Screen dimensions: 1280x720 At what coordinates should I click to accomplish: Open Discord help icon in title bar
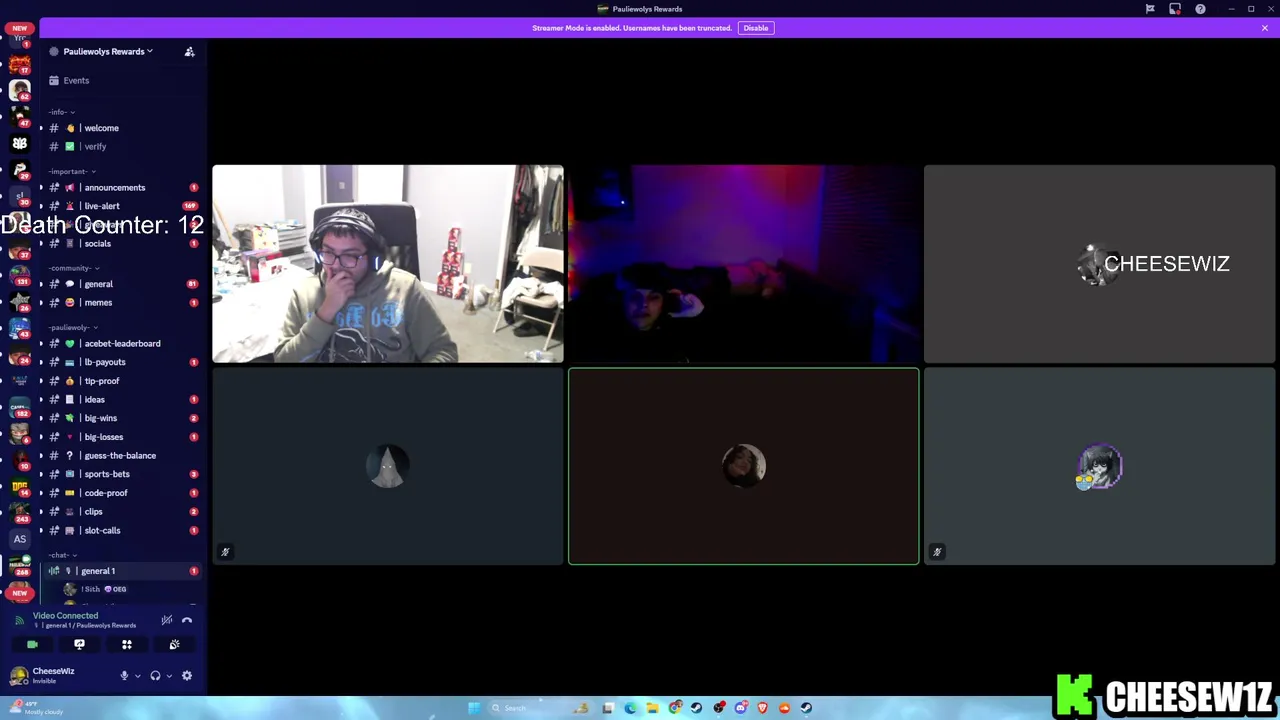click(x=1200, y=9)
